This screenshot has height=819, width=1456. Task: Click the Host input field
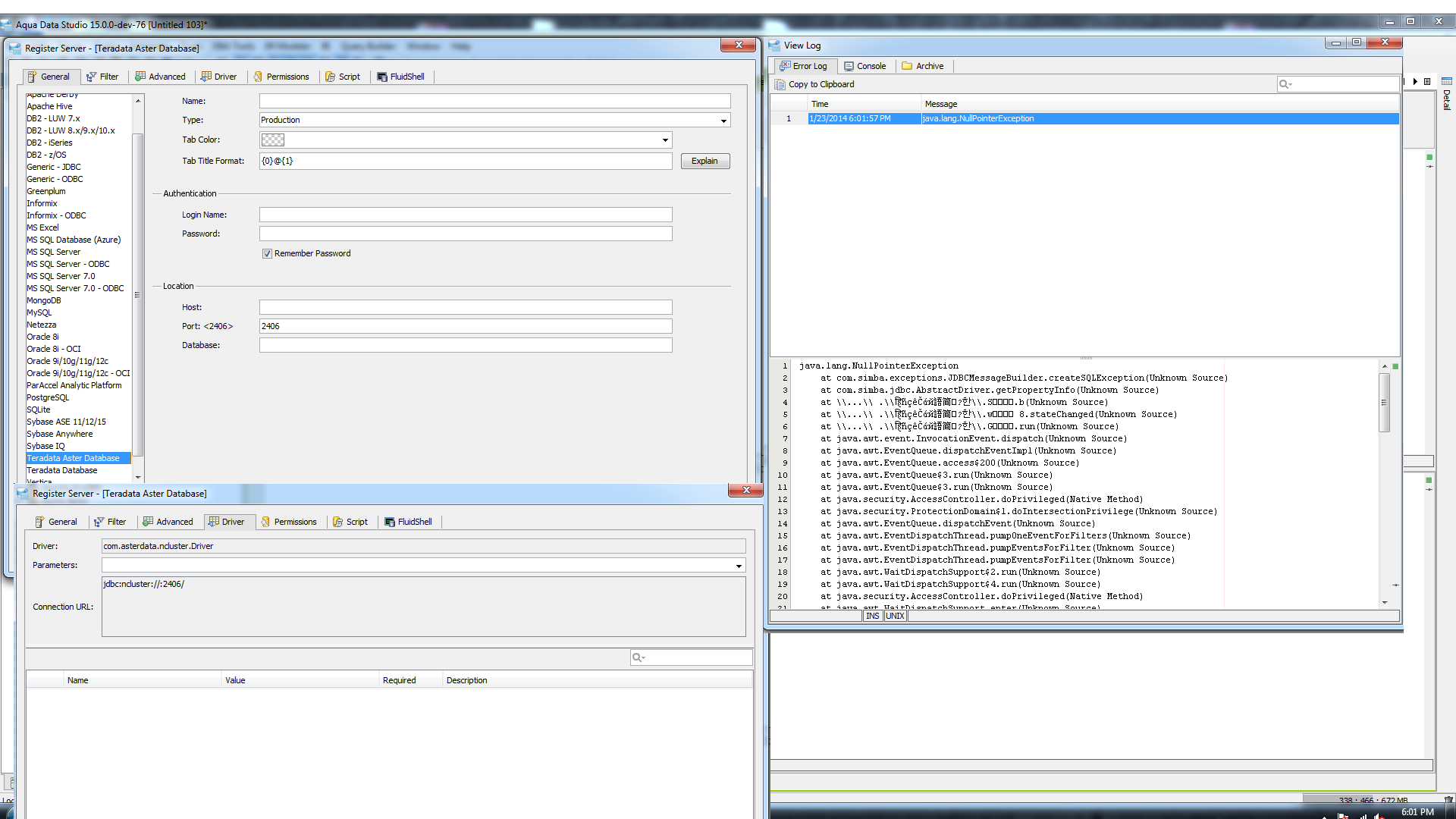pyautogui.click(x=466, y=307)
